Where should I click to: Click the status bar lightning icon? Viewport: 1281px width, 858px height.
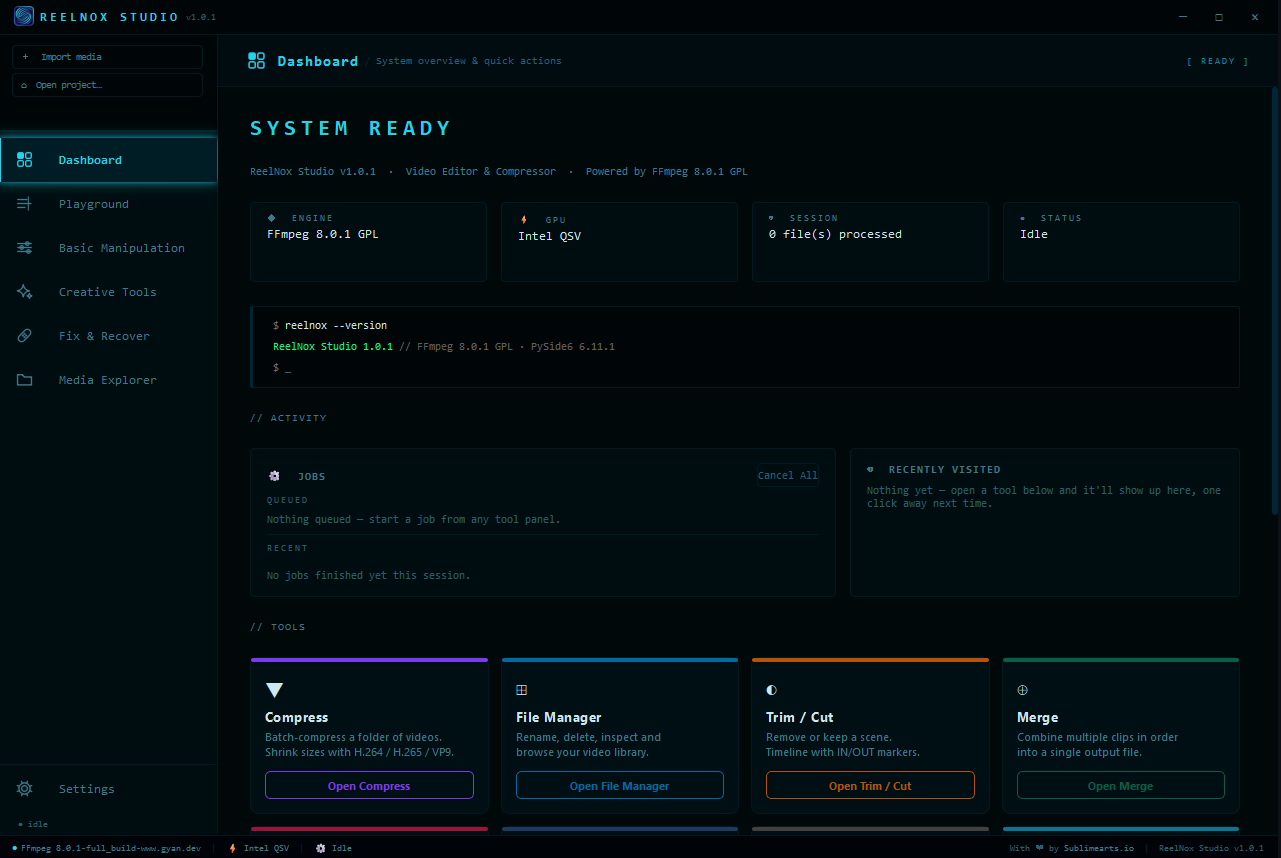click(x=233, y=848)
